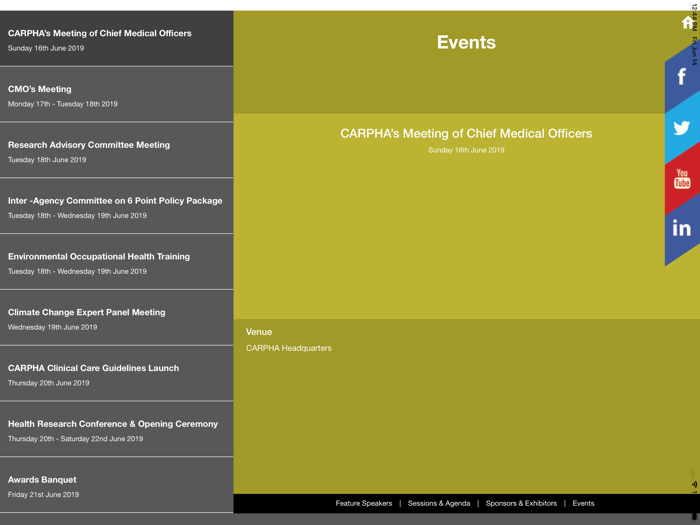This screenshot has height=525, width=700.
Task: Open the Facebook social link
Action: coord(682,77)
